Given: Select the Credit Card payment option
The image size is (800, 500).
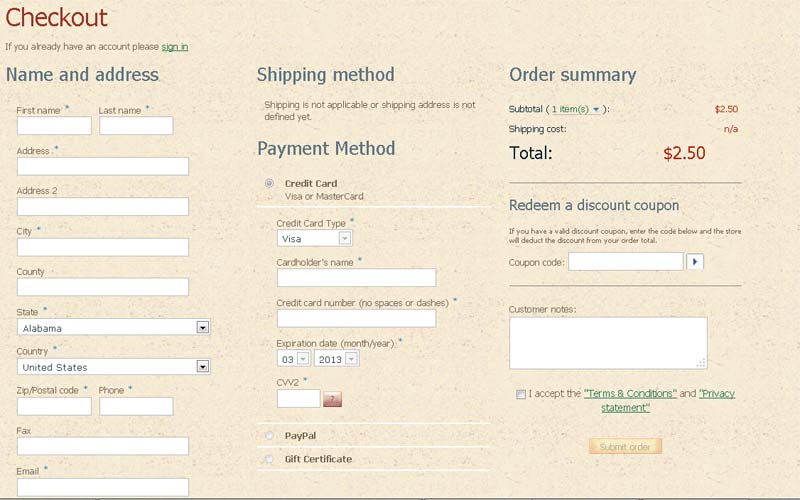Looking at the screenshot, I should pyautogui.click(x=269, y=184).
